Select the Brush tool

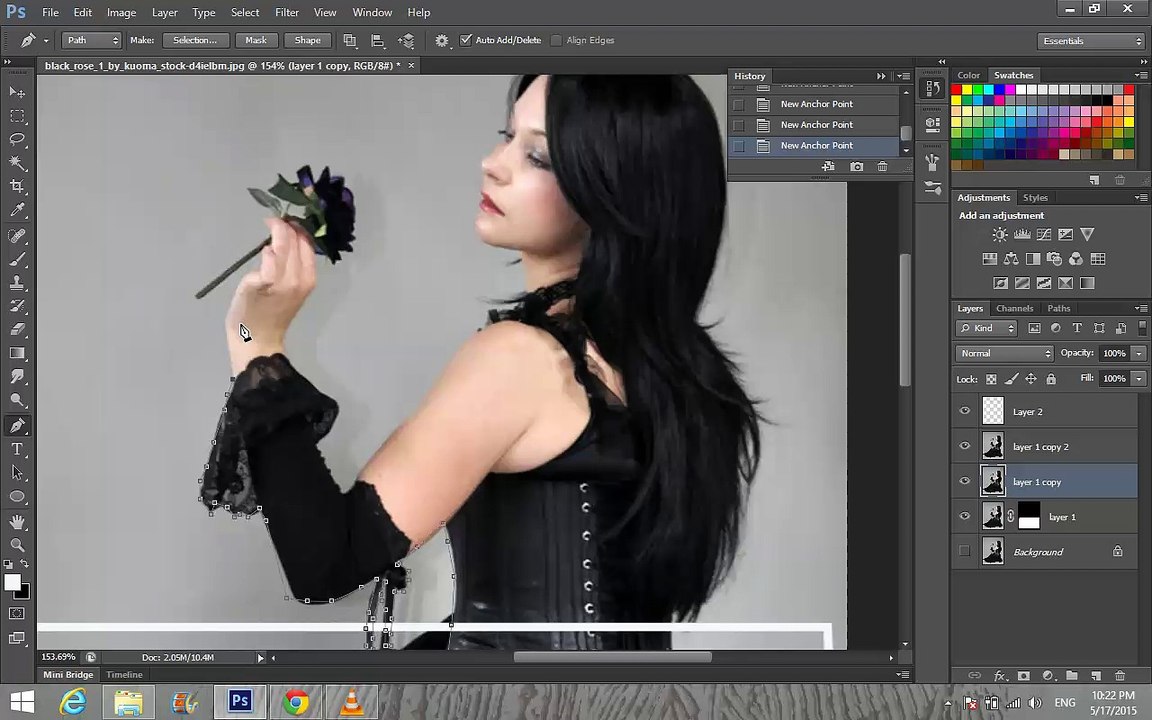(x=17, y=259)
